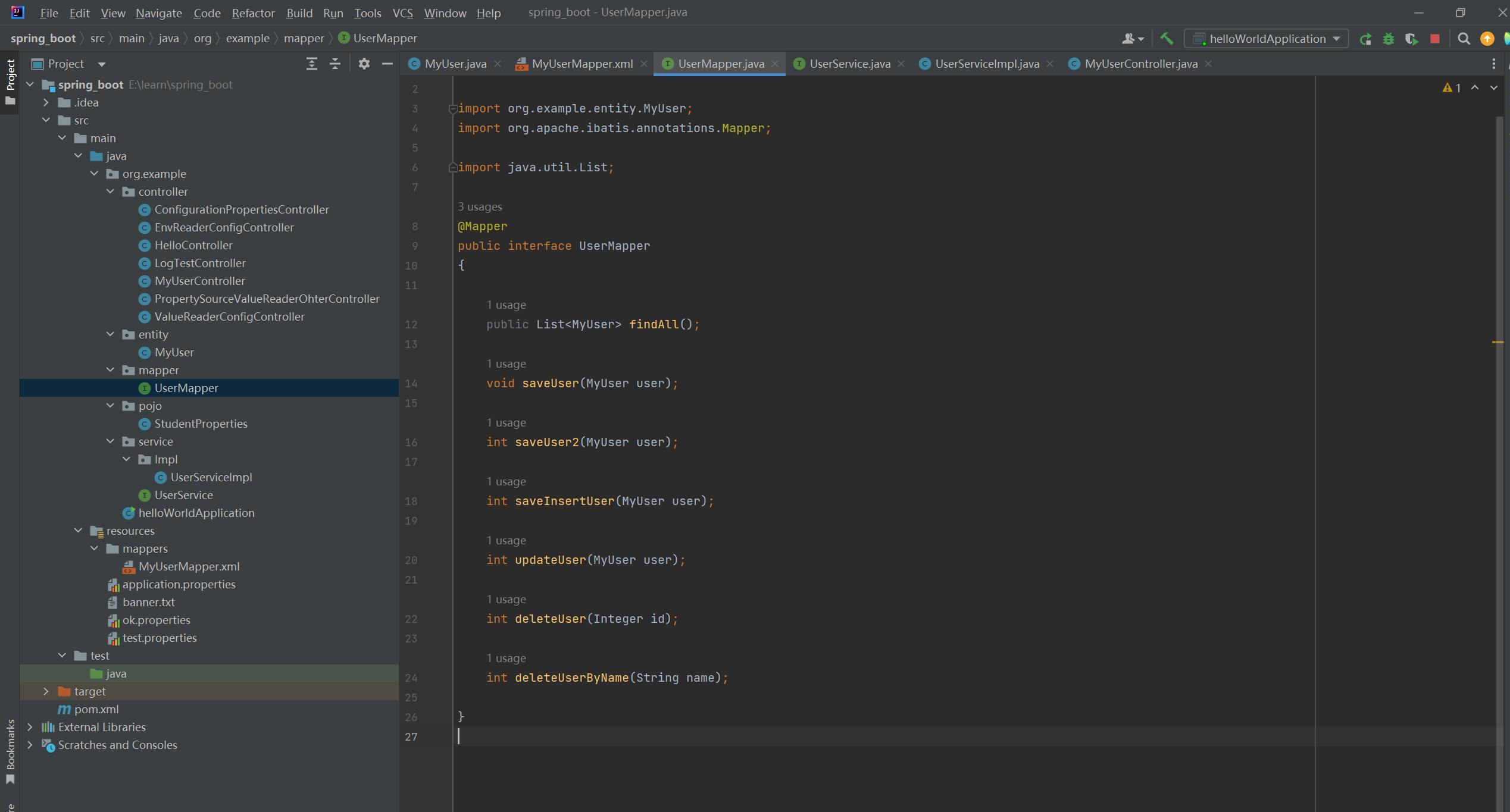1510x812 pixels.
Task: Stop the running application with the red square
Action: tap(1435, 39)
